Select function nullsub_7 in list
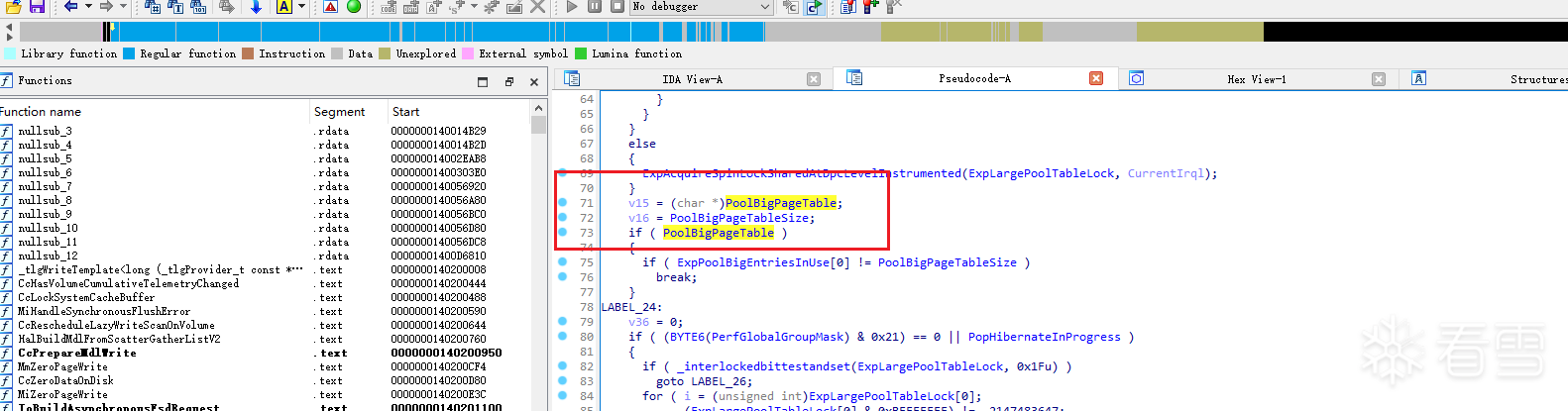 [265, 186]
